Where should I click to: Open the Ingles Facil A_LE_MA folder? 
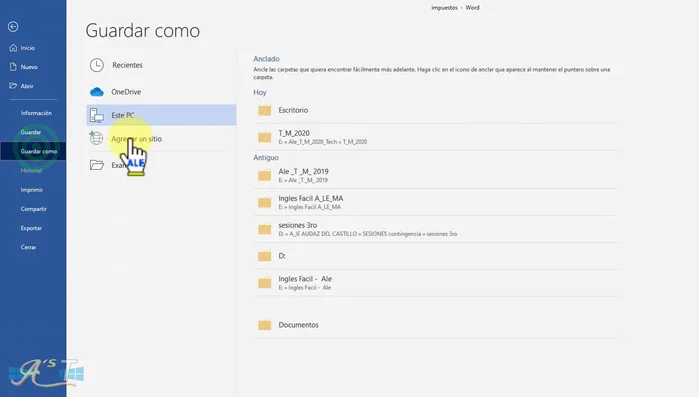pyautogui.click(x=436, y=202)
